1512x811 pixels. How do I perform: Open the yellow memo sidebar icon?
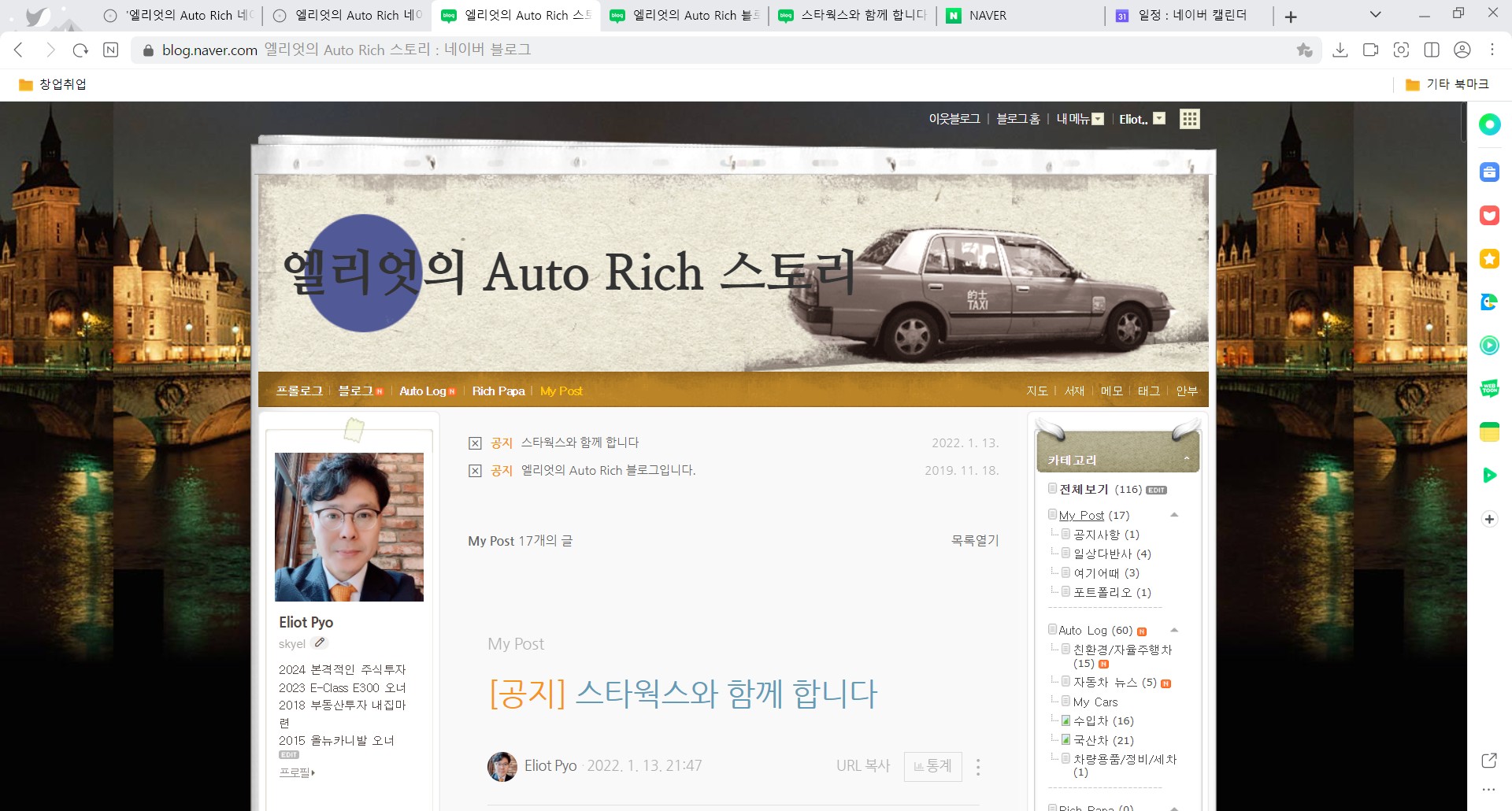(x=1489, y=431)
